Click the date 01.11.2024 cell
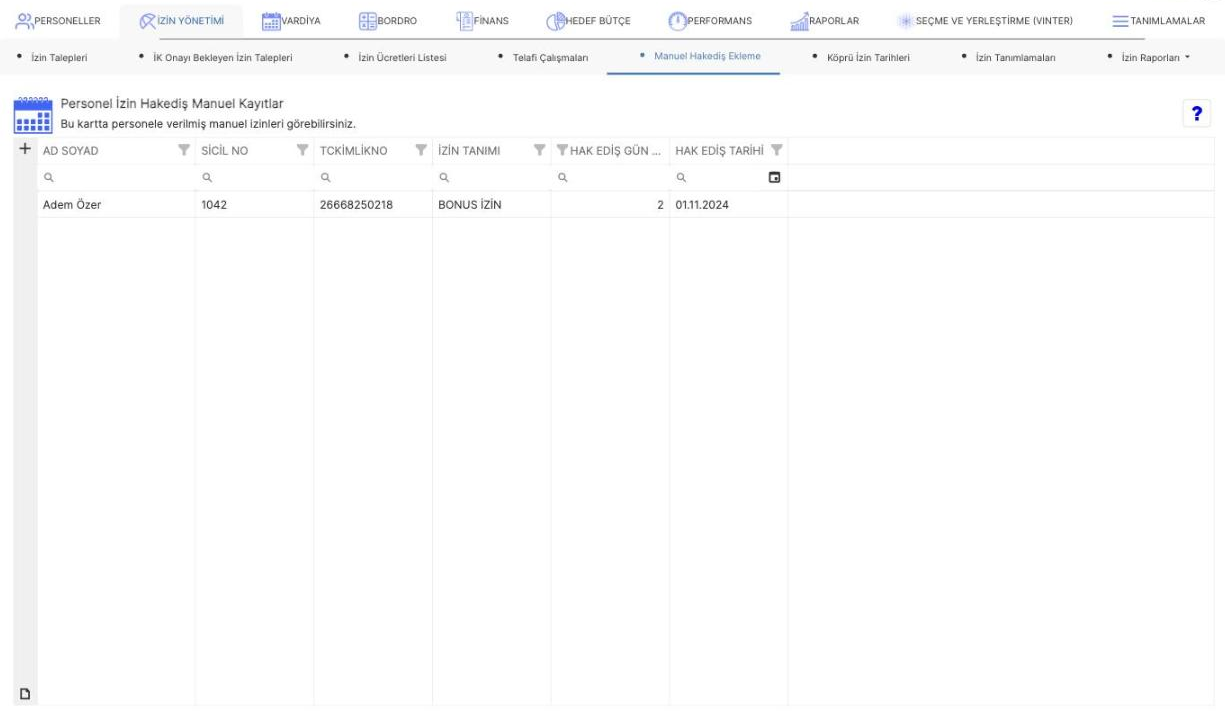Viewport: 1225px width, 716px height. [x=728, y=205]
